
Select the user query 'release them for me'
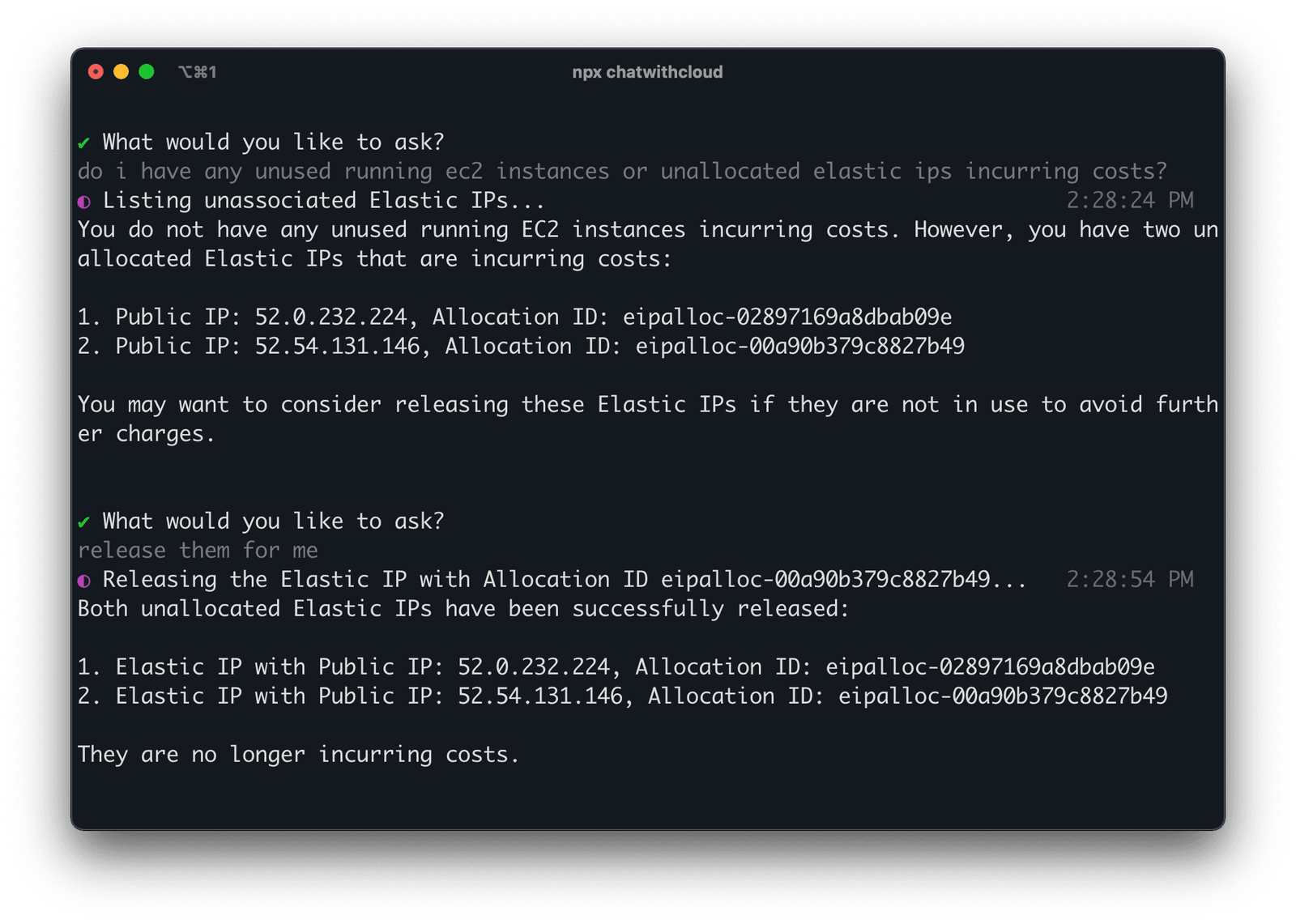coord(198,550)
